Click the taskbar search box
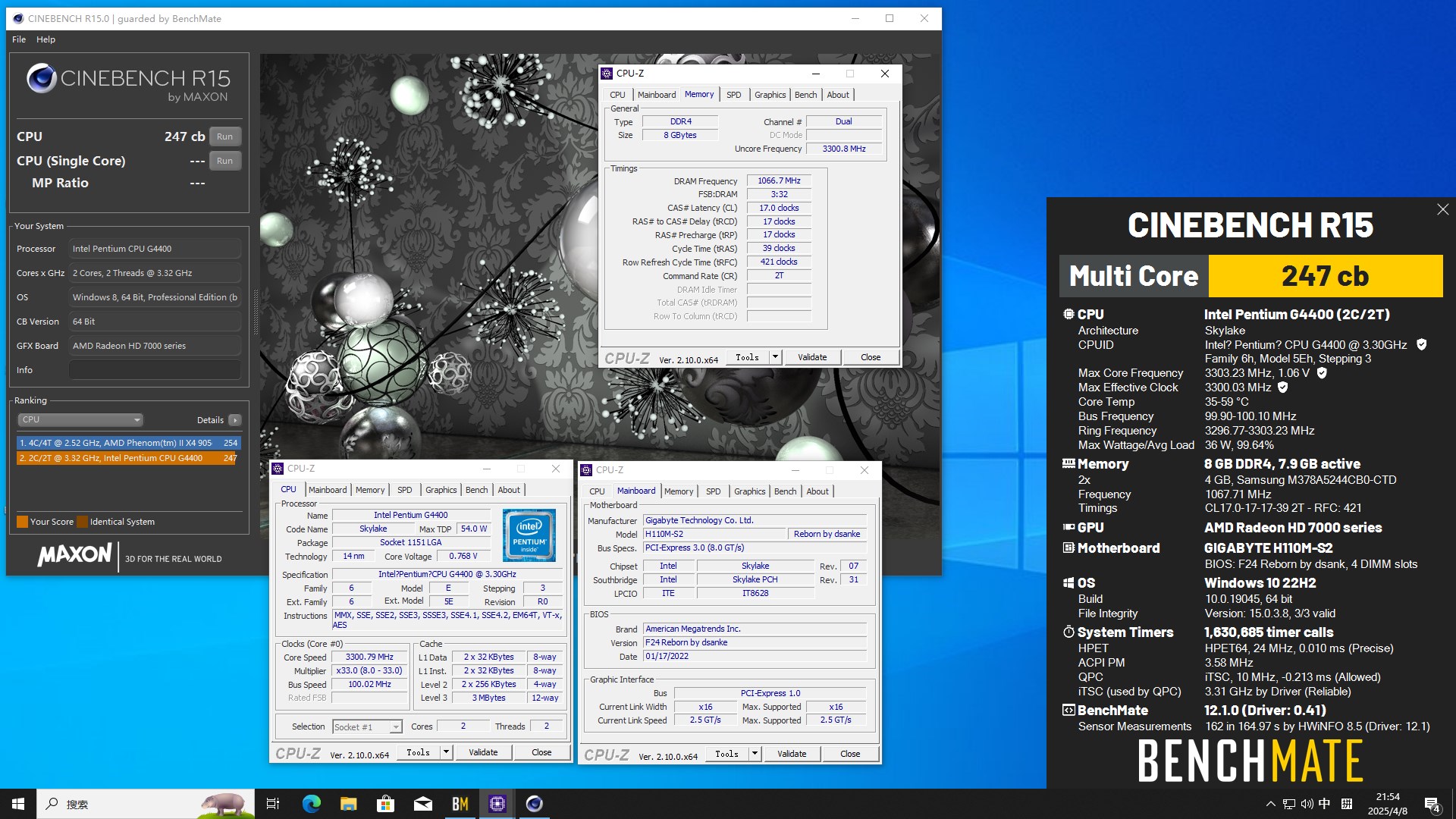The image size is (1456, 819). [146, 804]
